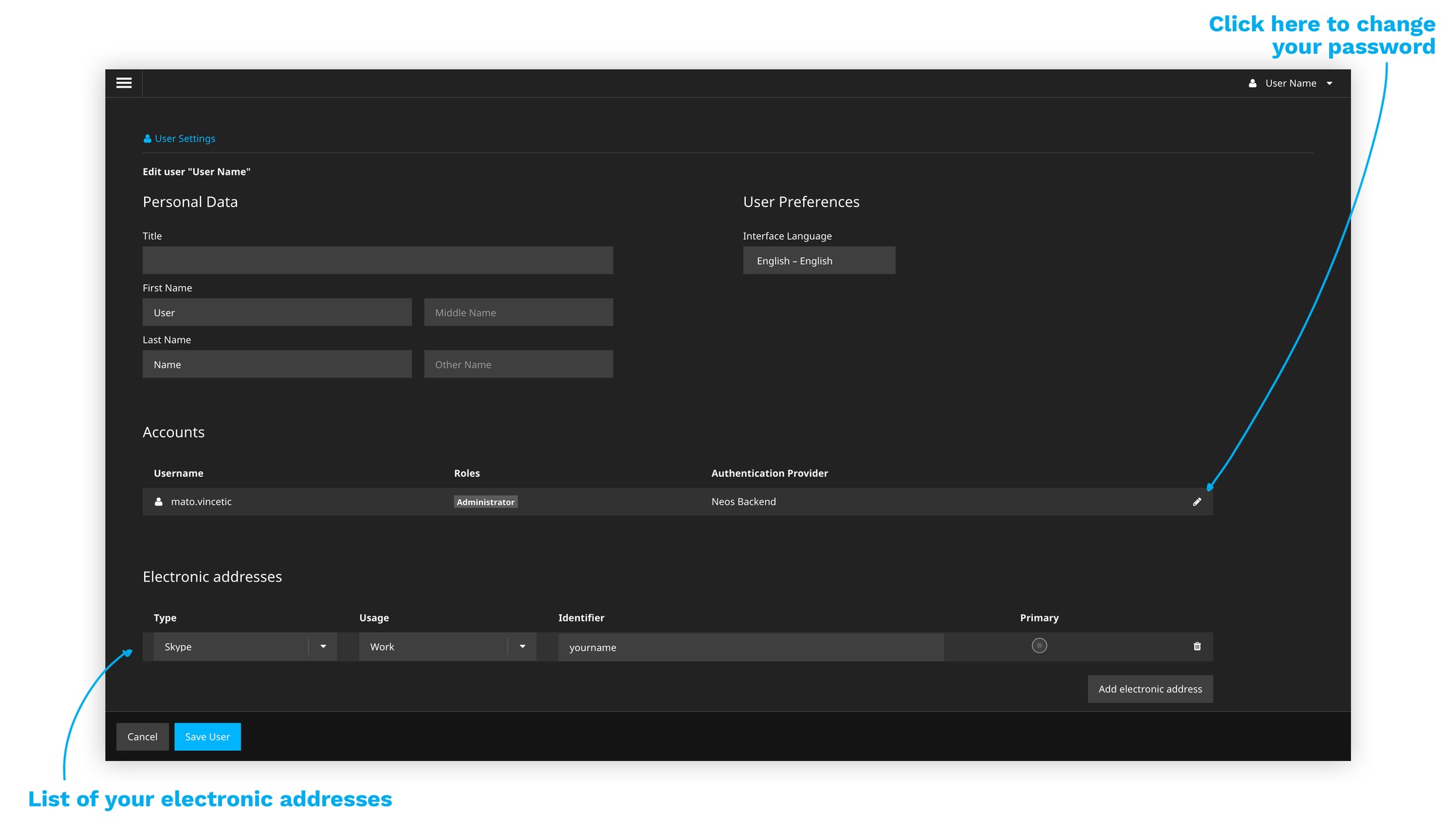This screenshot has height=830, width=1456.
Task: Select the Primary radio button for yourname
Action: click(x=1039, y=645)
